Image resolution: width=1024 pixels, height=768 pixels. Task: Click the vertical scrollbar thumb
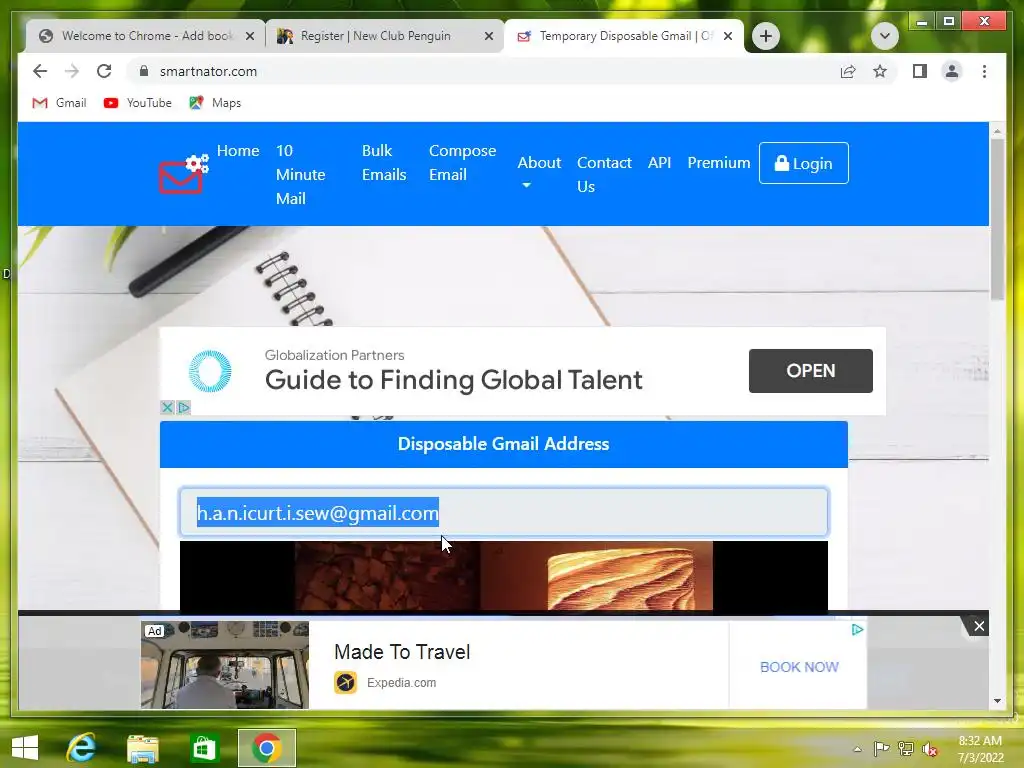coord(997,219)
